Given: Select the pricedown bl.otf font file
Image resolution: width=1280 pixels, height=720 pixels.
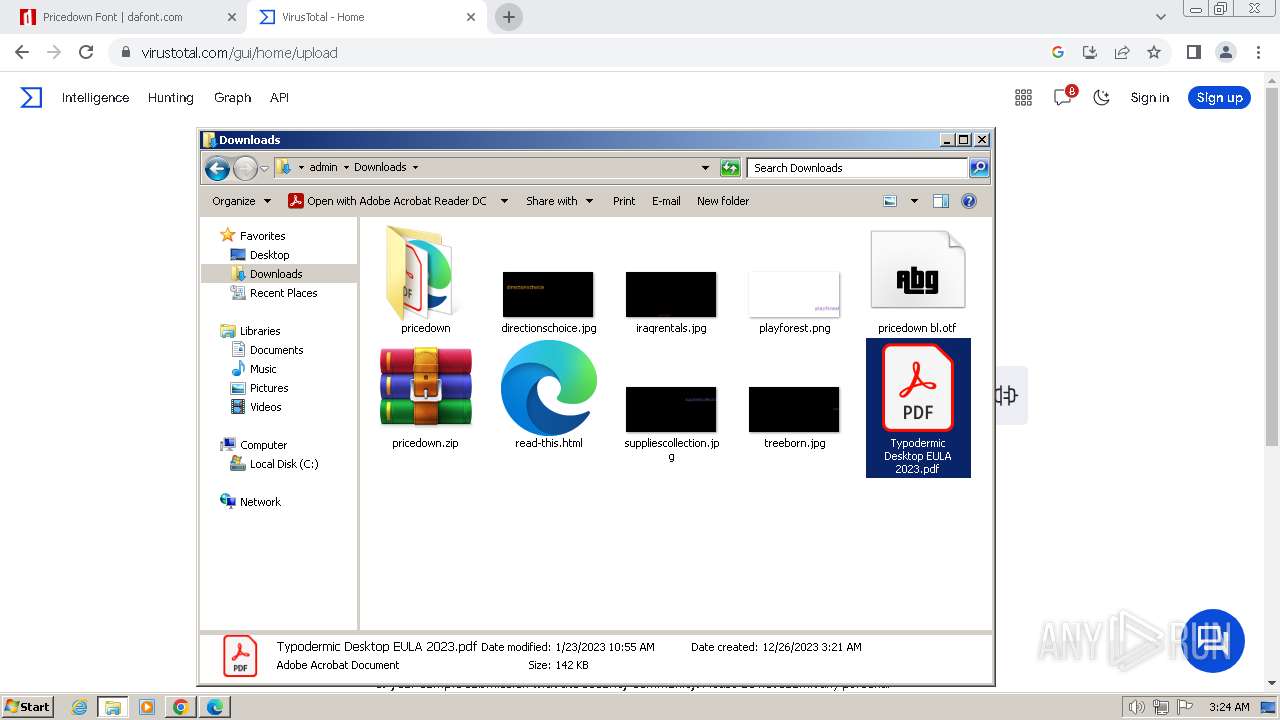Looking at the screenshot, I should 917,270.
